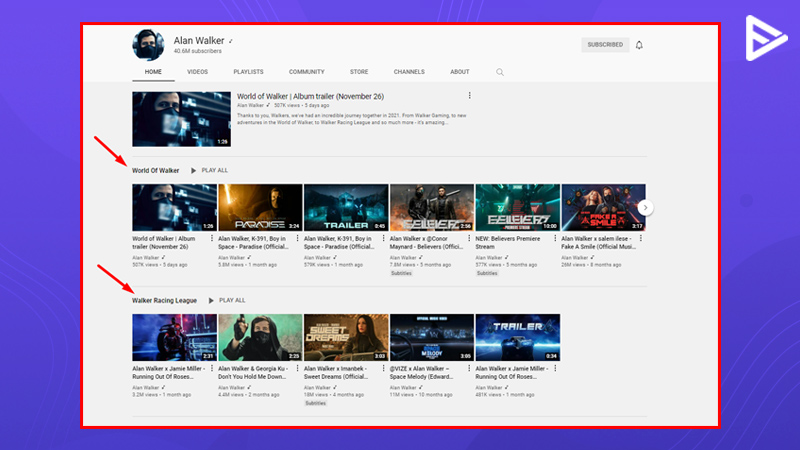Click Believers 2:56 thumbnail
800x450 pixels.
(x=432, y=208)
